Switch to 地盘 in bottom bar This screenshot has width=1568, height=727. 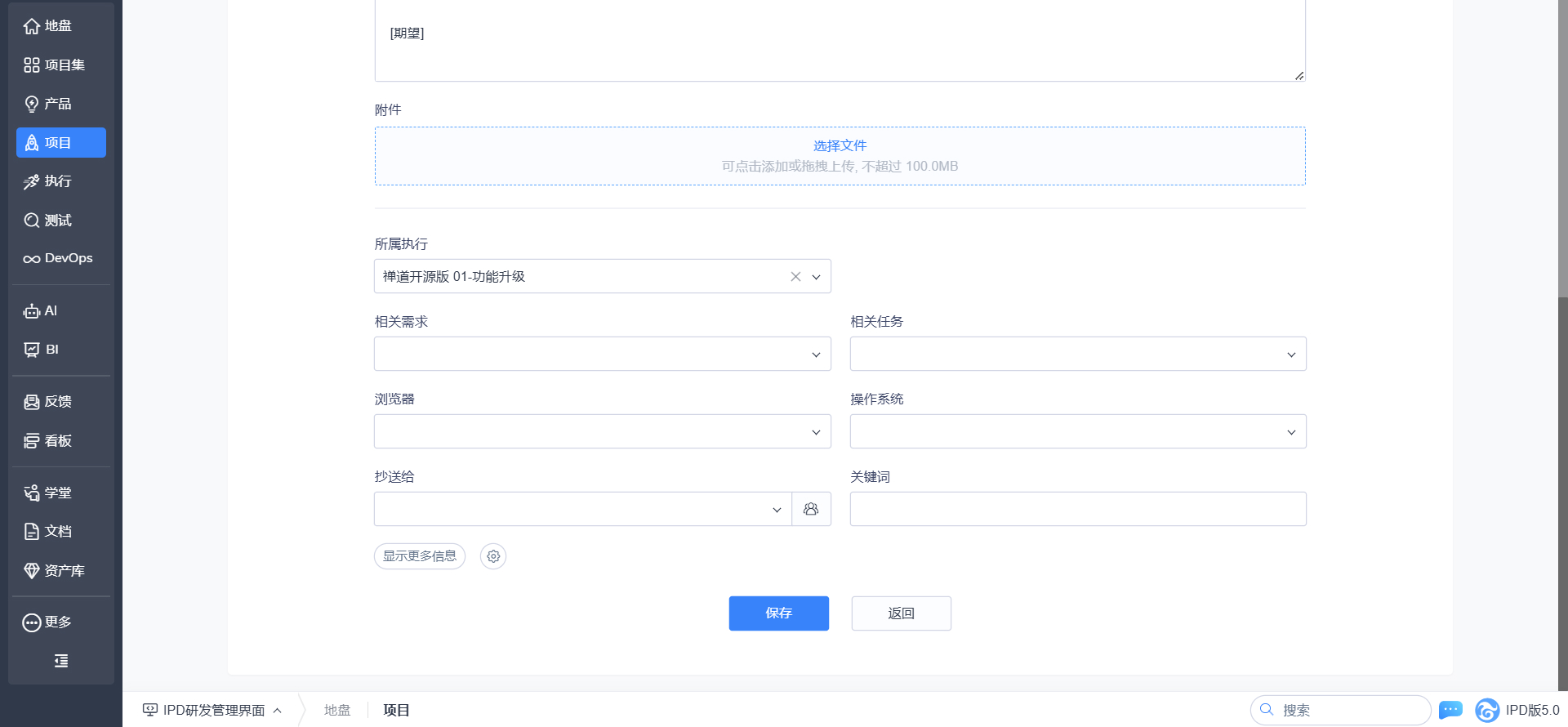(337, 710)
